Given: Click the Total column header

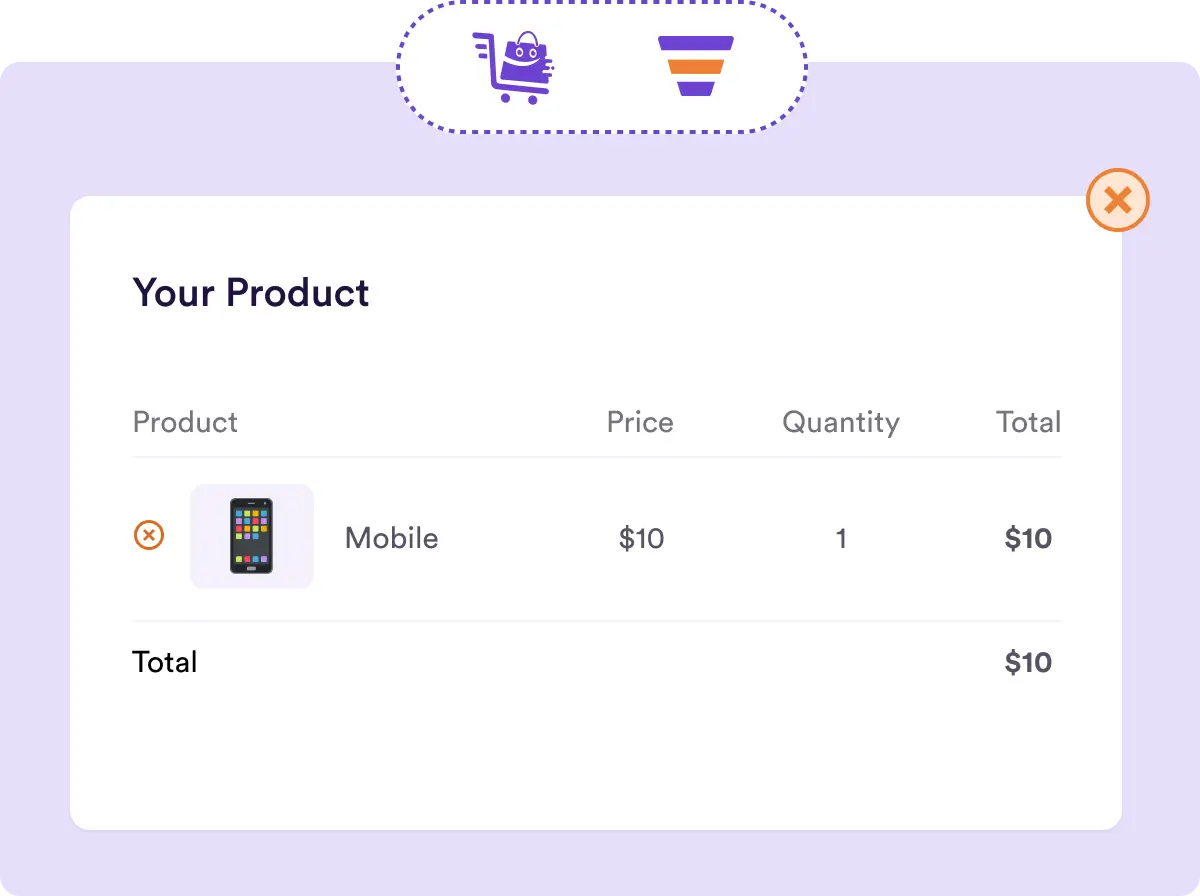Looking at the screenshot, I should 1028,422.
